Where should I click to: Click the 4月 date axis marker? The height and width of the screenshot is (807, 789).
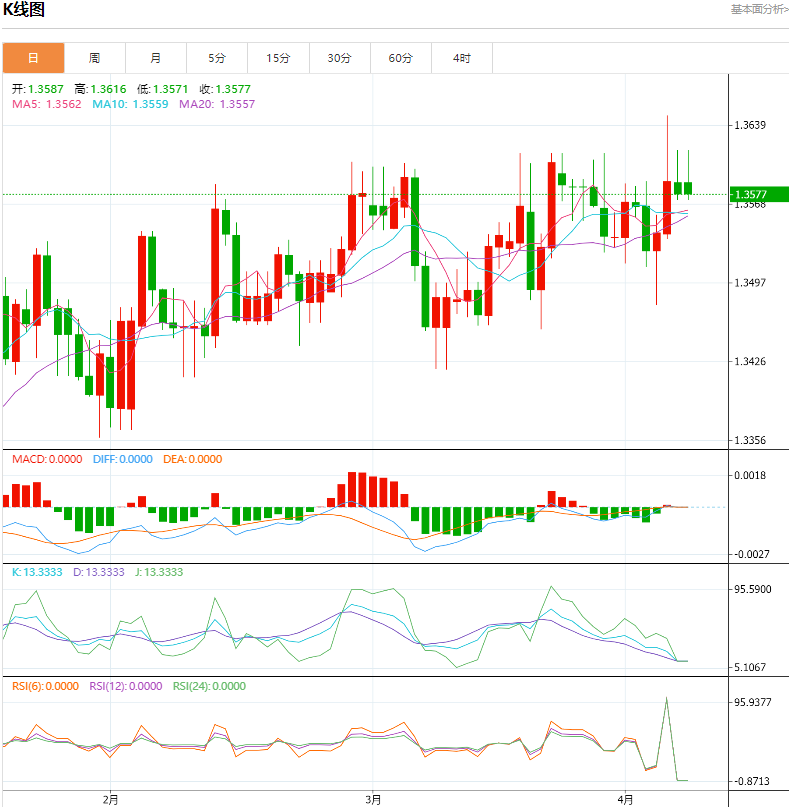point(626,799)
